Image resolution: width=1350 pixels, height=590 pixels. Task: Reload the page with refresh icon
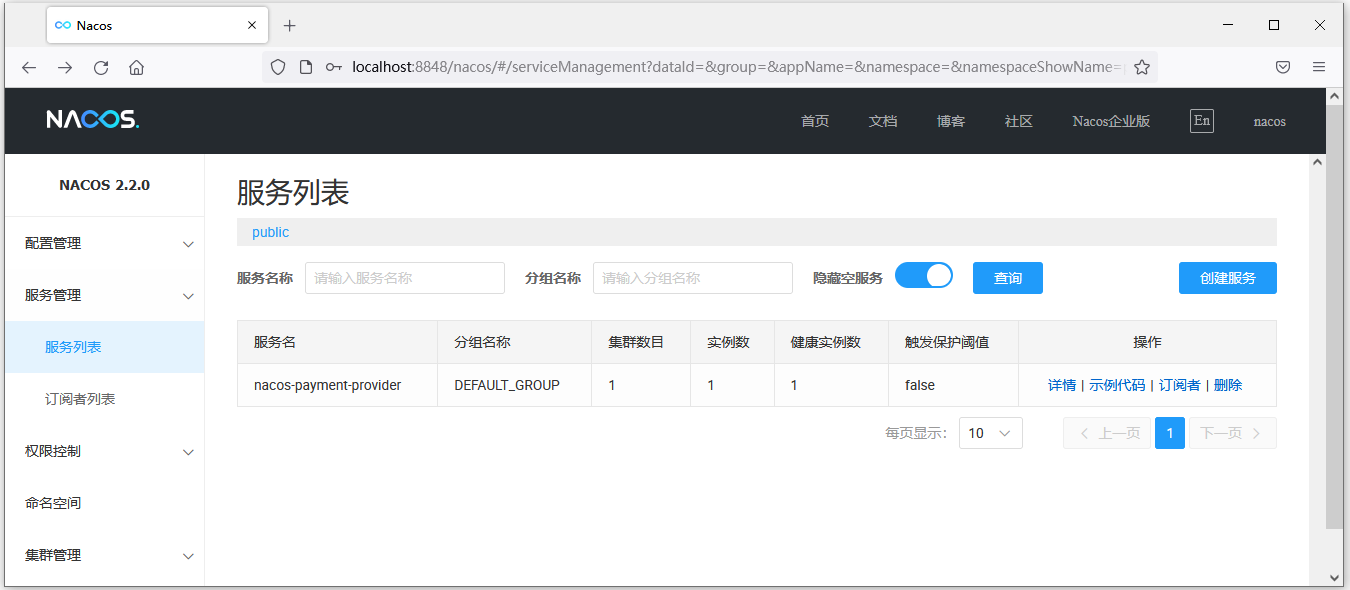(x=101, y=67)
